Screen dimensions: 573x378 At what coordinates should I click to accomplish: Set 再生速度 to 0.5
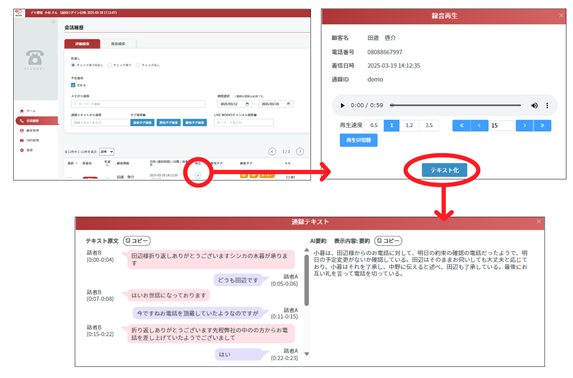coord(374,125)
